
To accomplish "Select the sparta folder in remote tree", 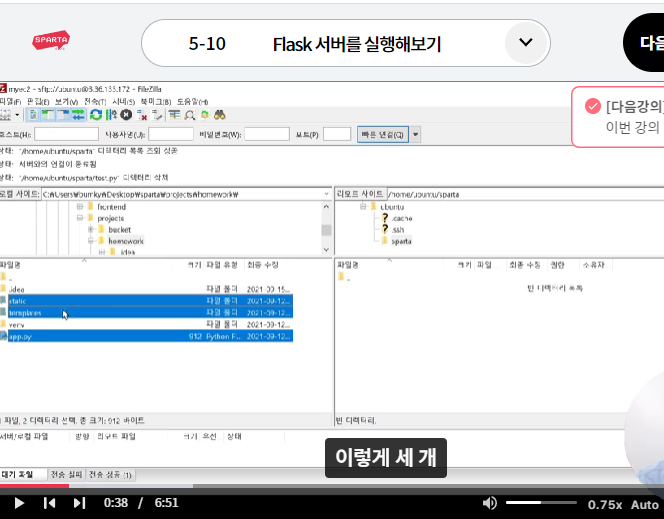I will [401, 241].
